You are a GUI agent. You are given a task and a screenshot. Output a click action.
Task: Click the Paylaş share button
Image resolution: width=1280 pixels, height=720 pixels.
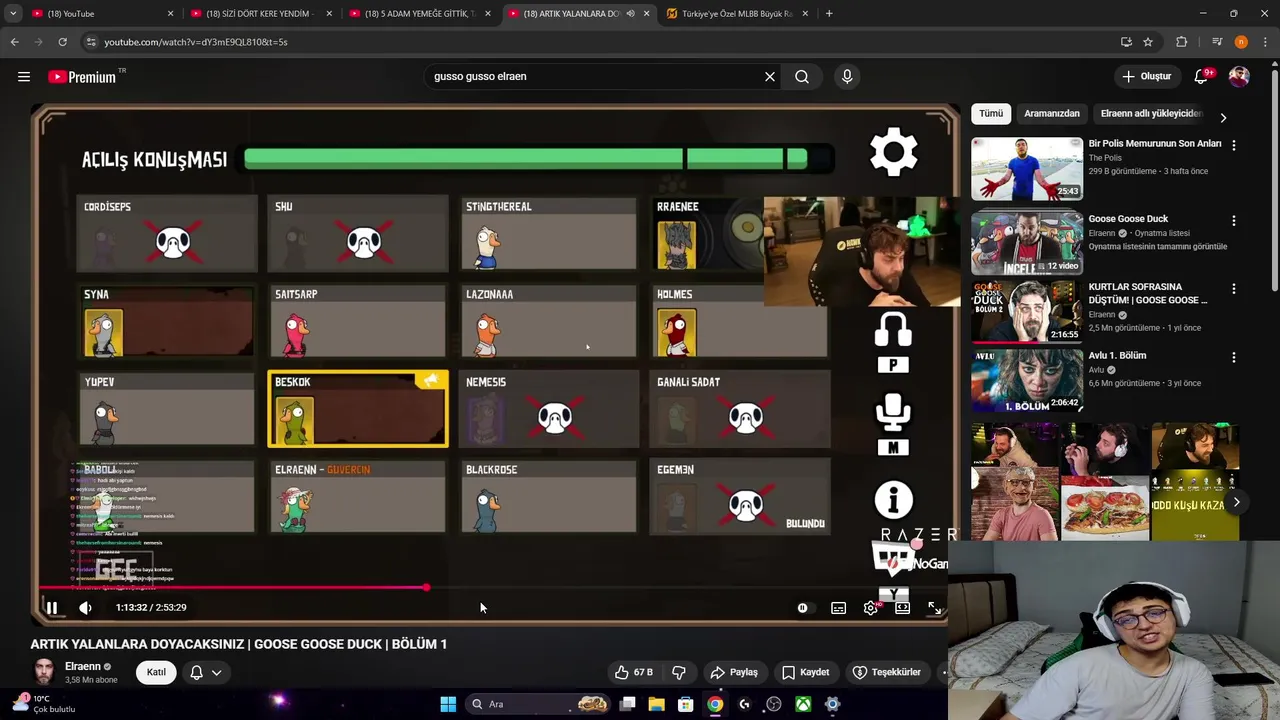click(x=733, y=672)
